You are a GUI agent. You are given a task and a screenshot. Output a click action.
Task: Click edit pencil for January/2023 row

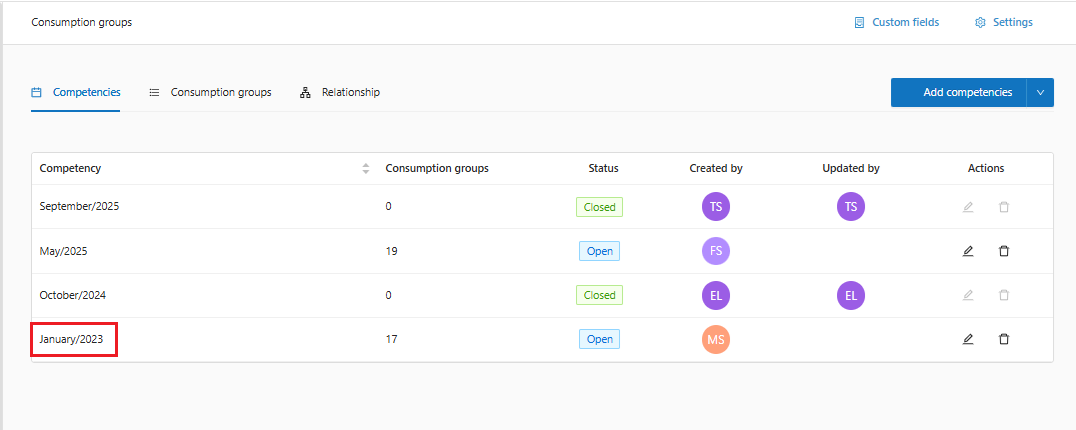click(x=967, y=339)
